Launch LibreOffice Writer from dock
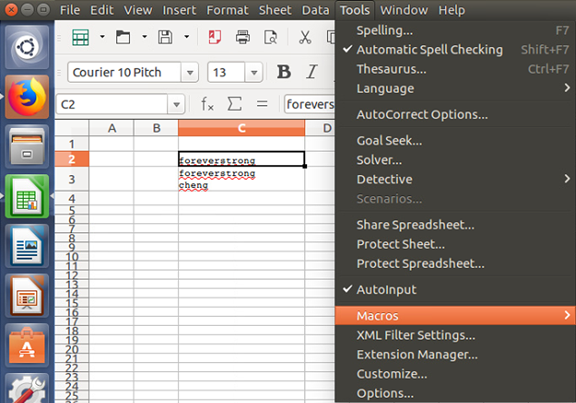This screenshot has height=403, width=576. pos(27,246)
